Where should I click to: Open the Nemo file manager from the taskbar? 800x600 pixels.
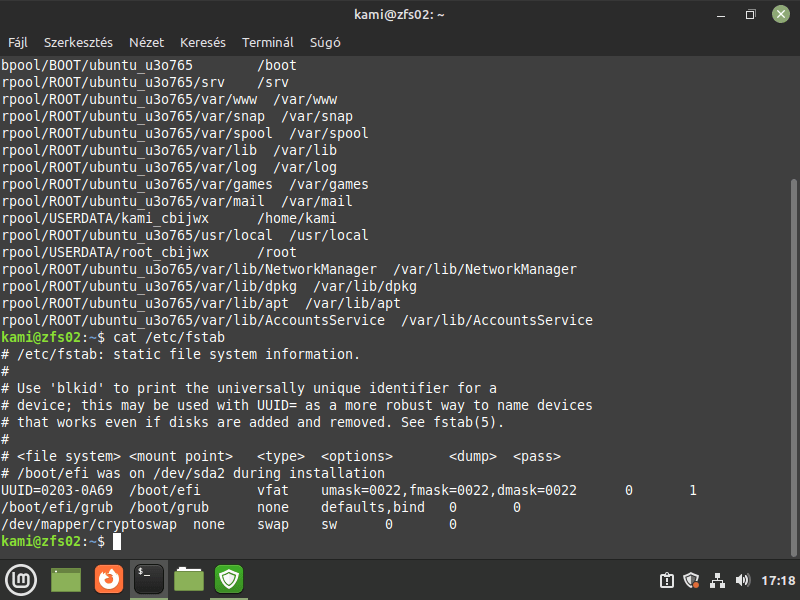click(x=189, y=579)
